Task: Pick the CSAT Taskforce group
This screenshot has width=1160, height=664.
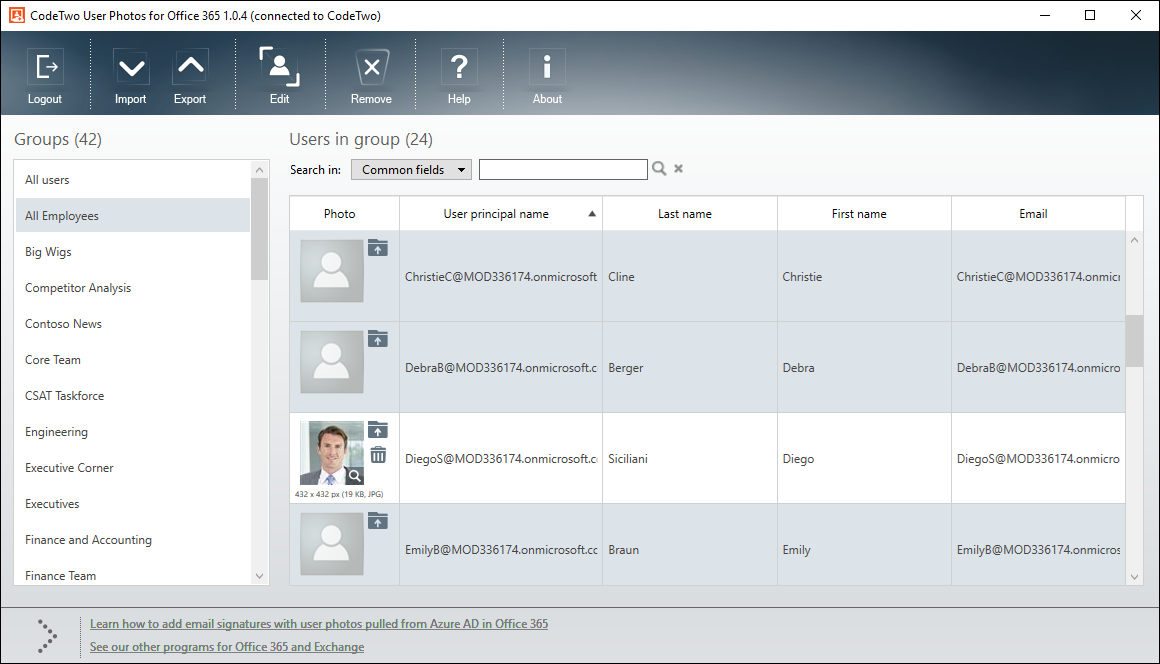Action: (133, 396)
